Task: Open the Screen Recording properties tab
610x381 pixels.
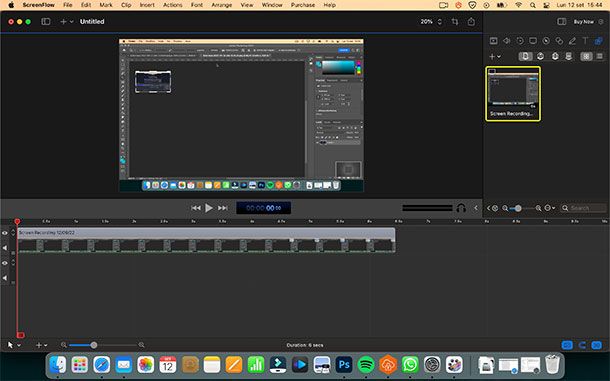Action: click(x=533, y=40)
